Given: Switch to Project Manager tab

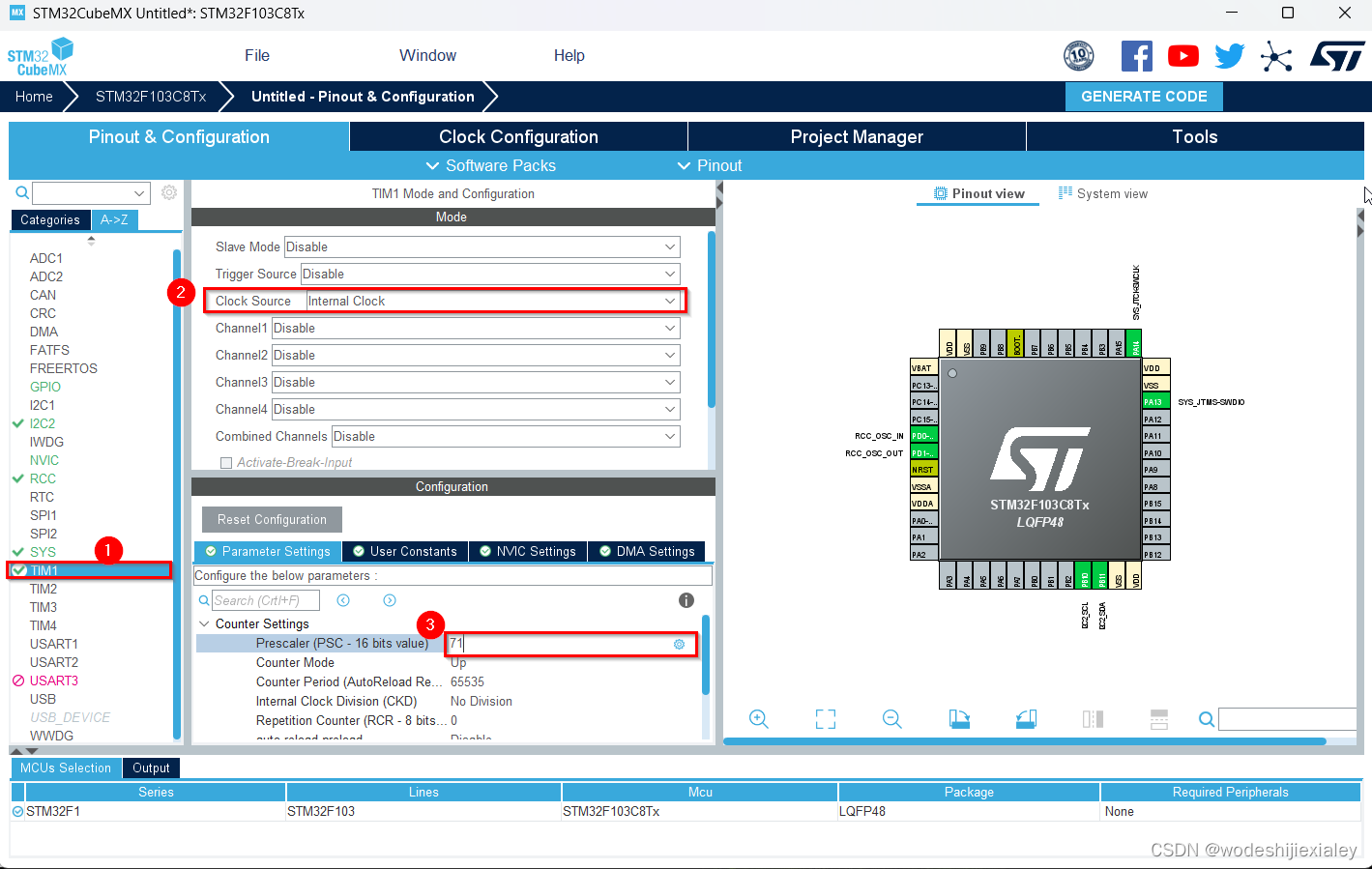Looking at the screenshot, I should (x=857, y=137).
